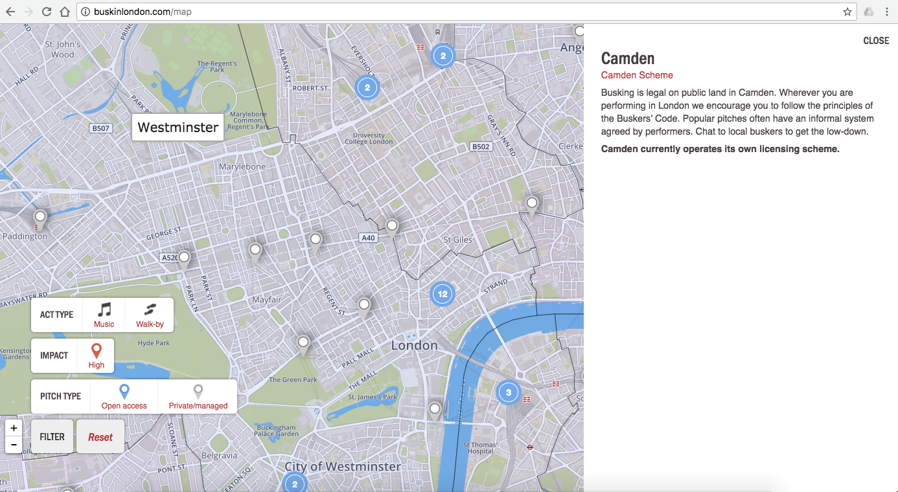This screenshot has height=492, width=898.
Task: Click the address bar showing buskinlondon.com/map
Action: point(450,12)
